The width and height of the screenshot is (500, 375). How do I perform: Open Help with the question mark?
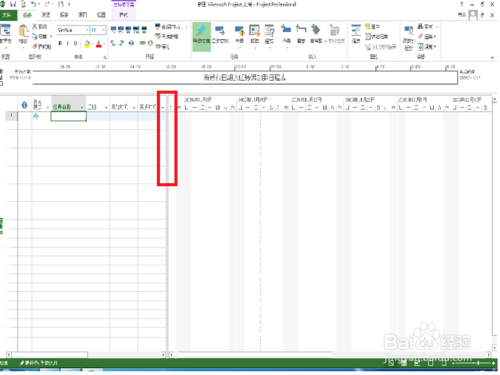pyautogui.click(x=462, y=4)
